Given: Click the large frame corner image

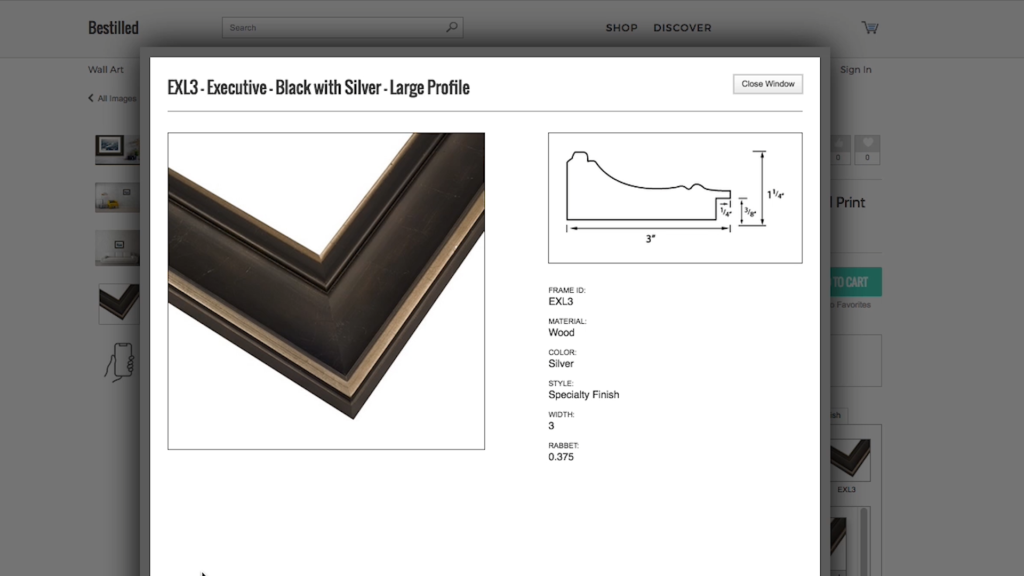Looking at the screenshot, I should click(326, 291).
